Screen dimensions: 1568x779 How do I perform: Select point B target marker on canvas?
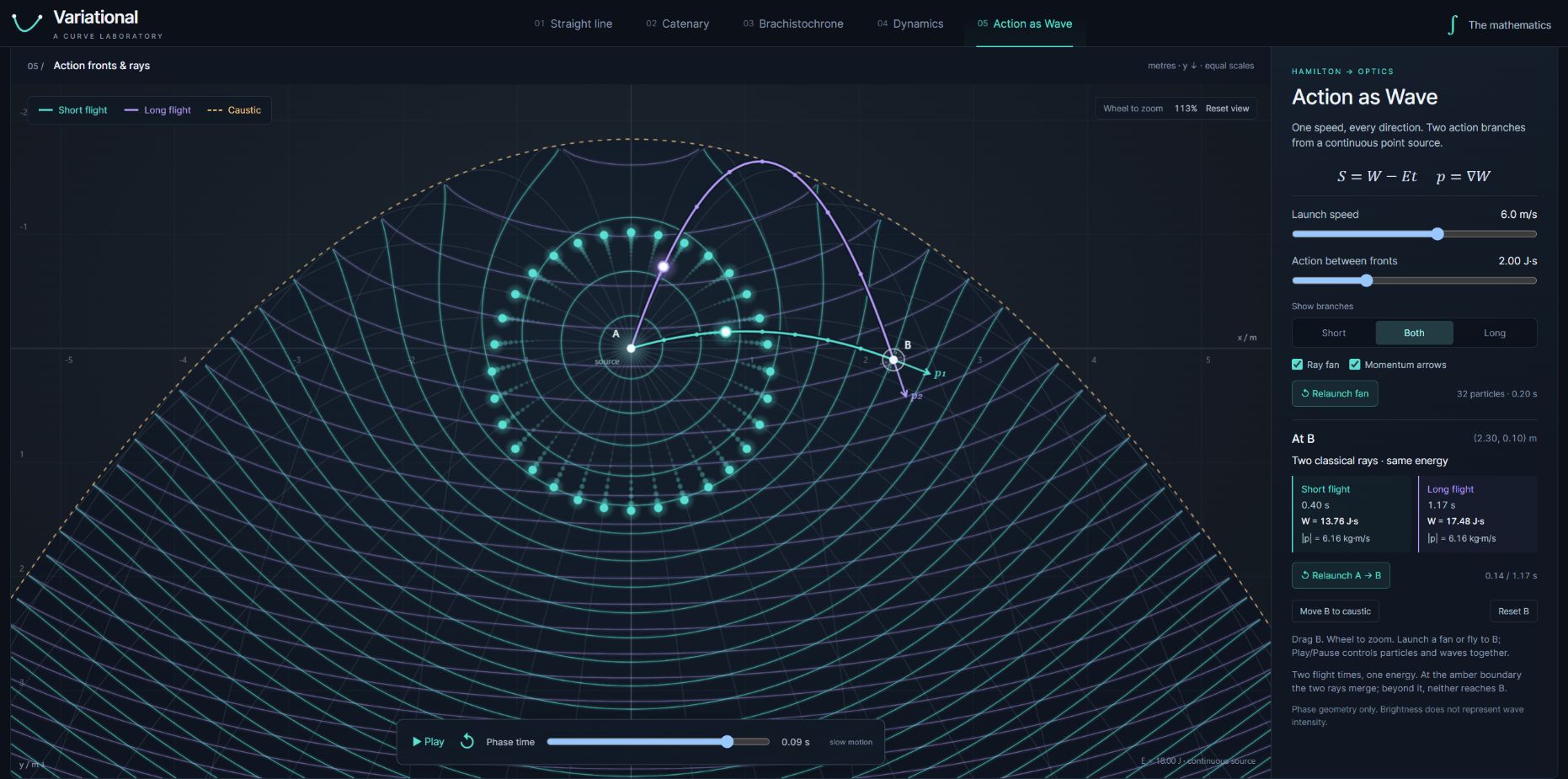[x=893, y=360]
